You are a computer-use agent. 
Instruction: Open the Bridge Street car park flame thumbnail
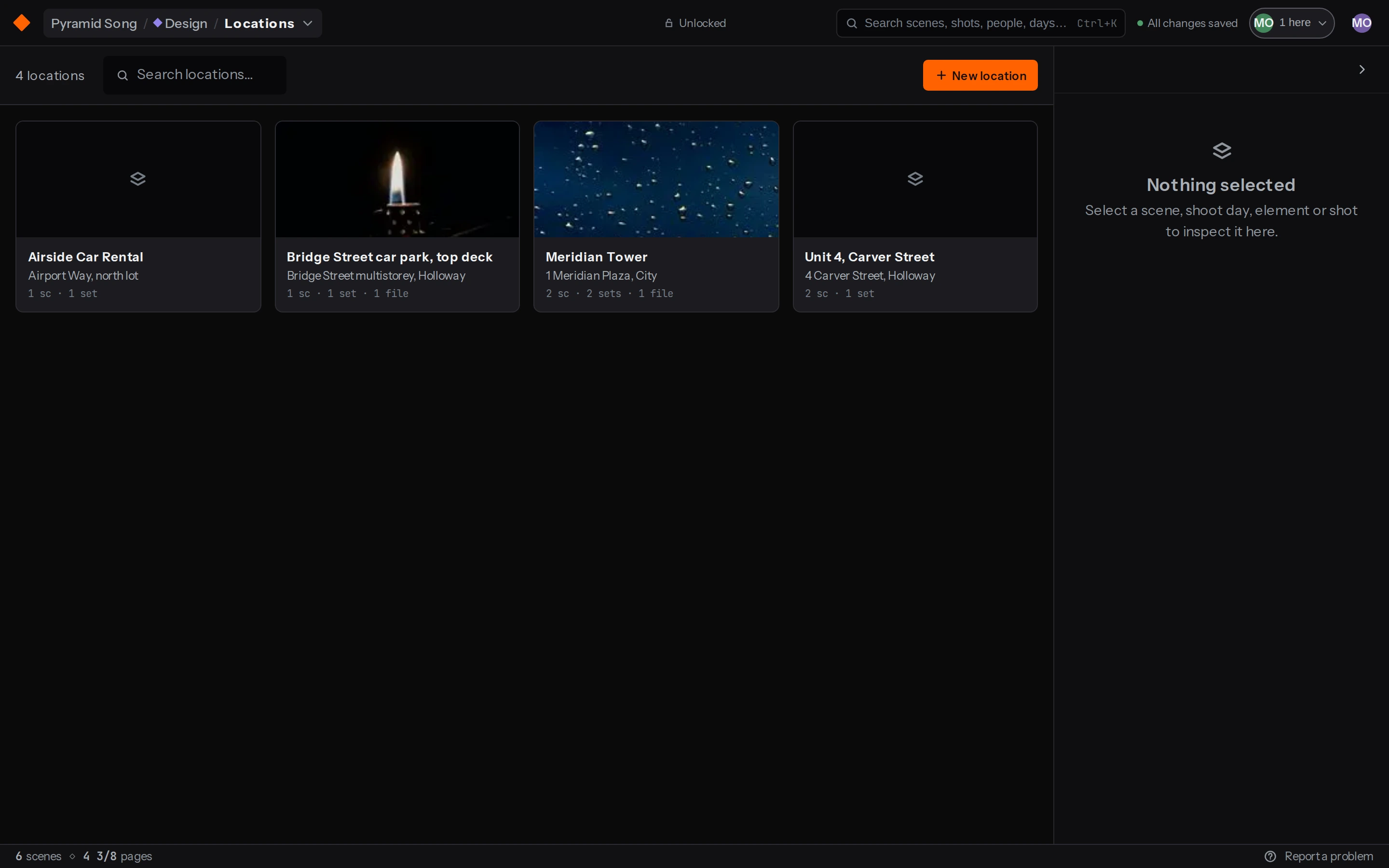[397, 179]
